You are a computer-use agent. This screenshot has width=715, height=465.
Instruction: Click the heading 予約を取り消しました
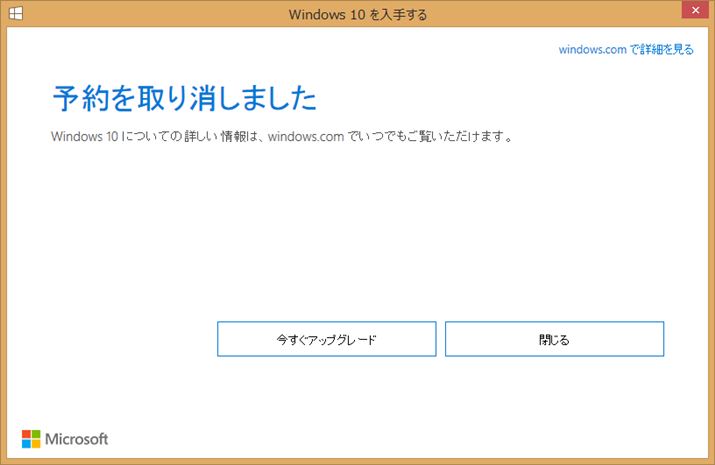click(185, 98)
